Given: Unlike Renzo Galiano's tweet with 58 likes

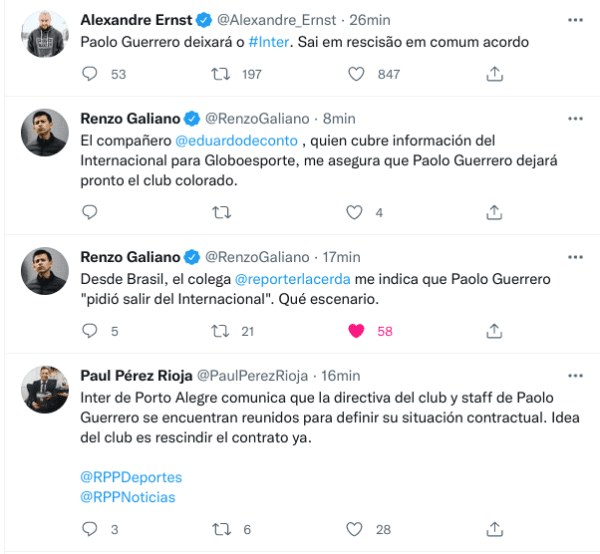Looking at the screenshot, I should pos(357,331).
